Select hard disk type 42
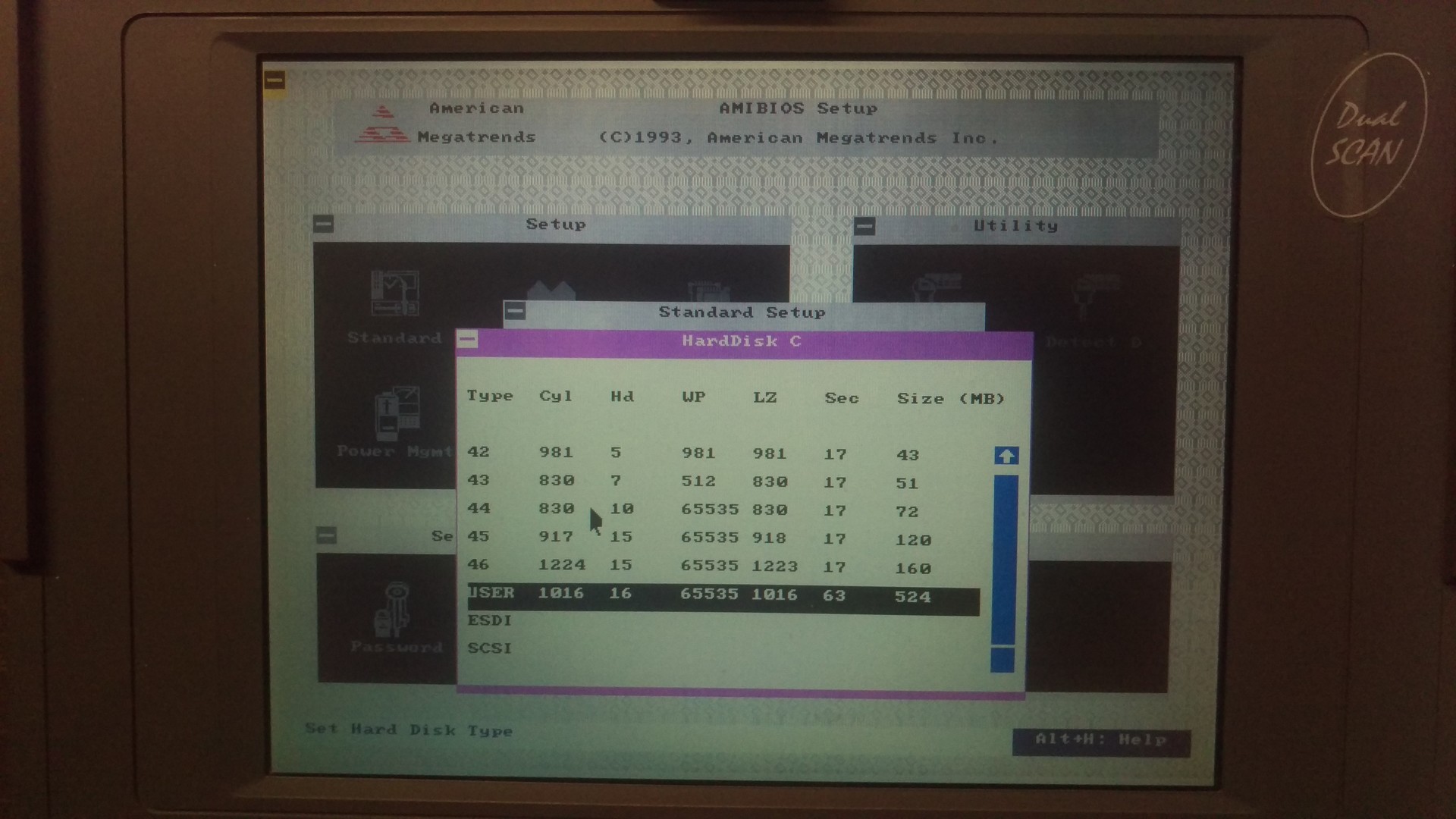 (479, 452)
